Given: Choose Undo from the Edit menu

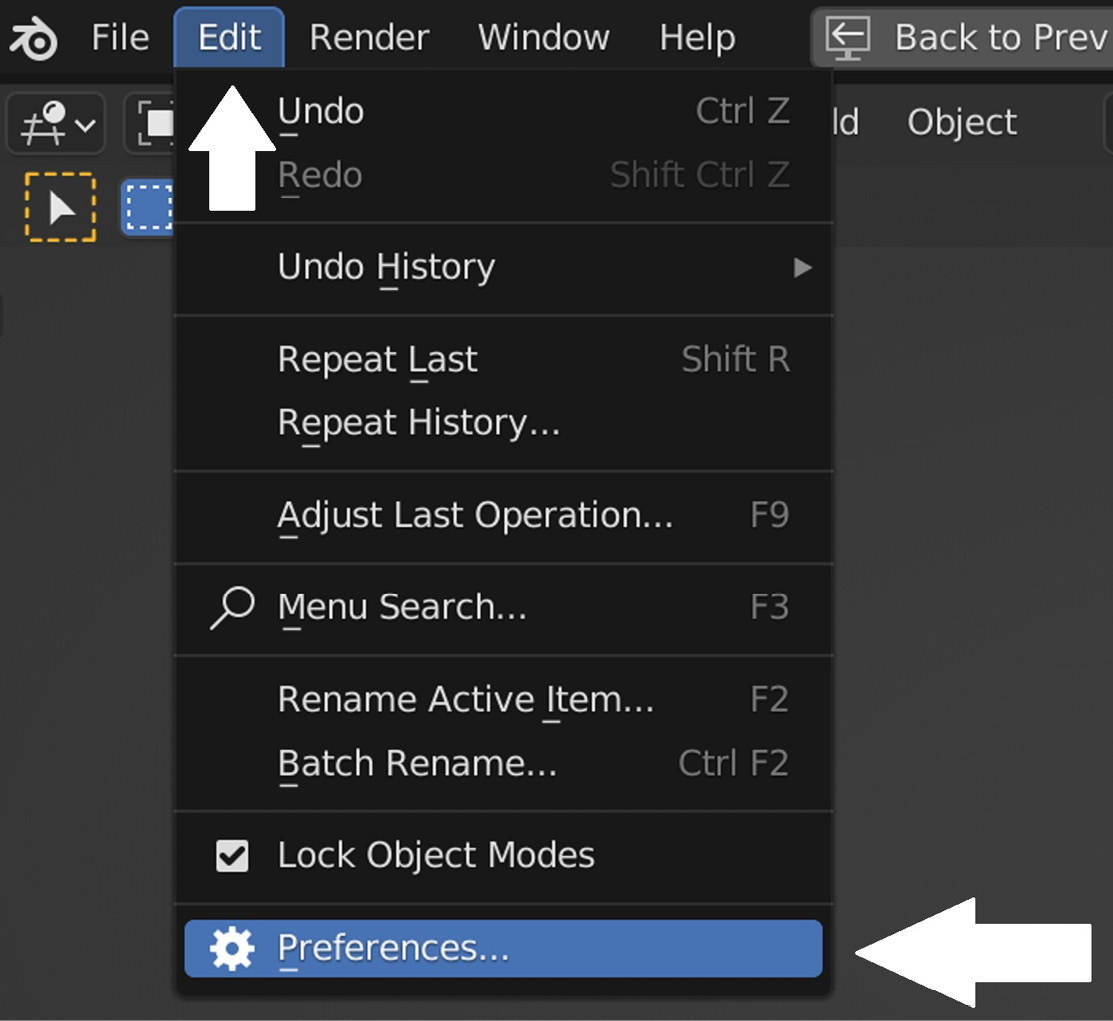Looking at the screenshot, I should point(504,111).
